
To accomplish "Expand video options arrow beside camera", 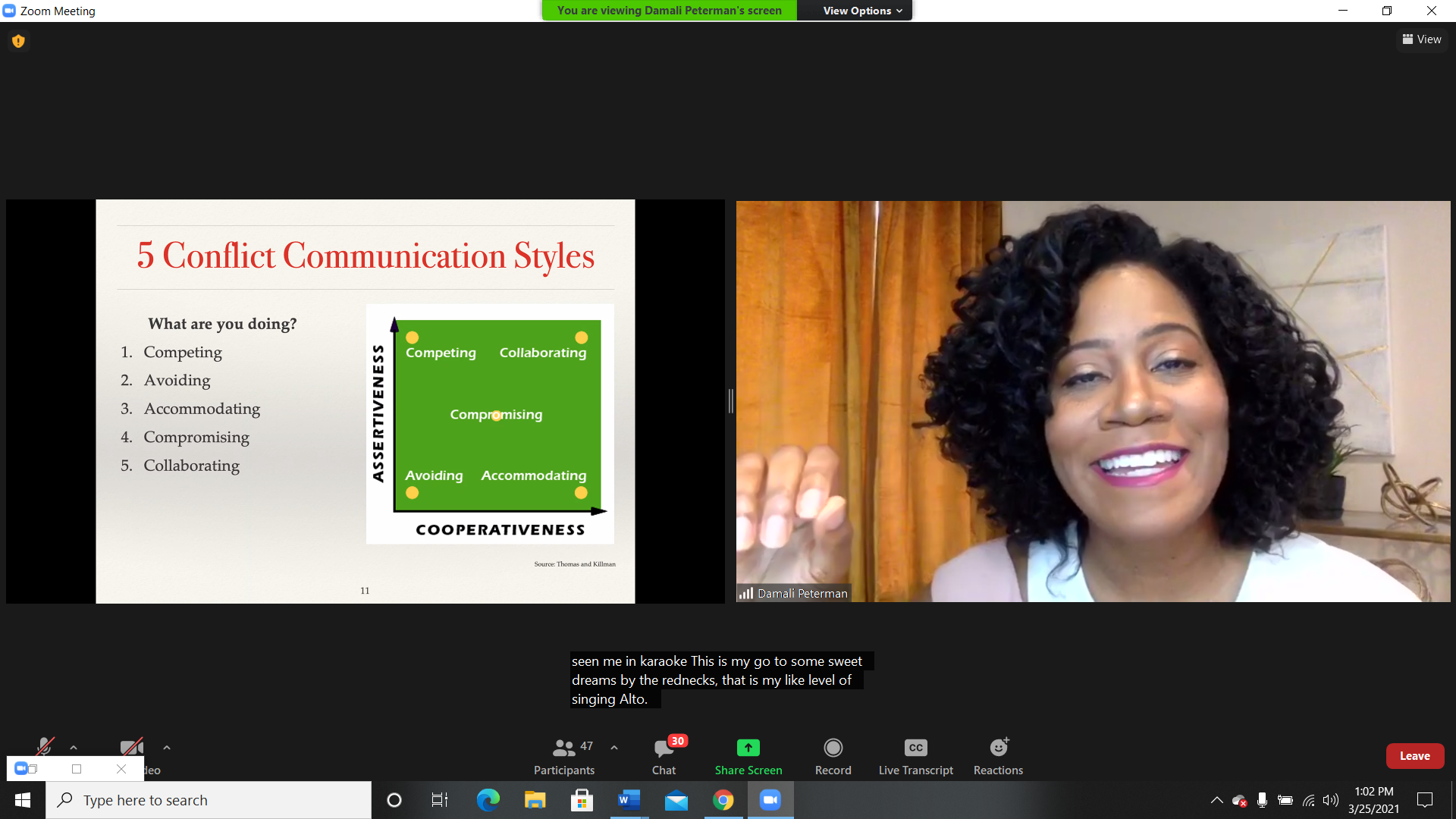I will 167,748.
